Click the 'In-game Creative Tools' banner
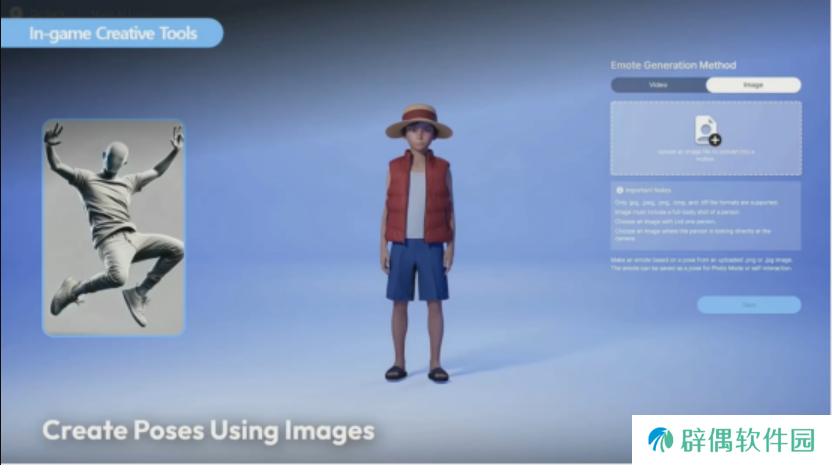 [x=112, y=33]
